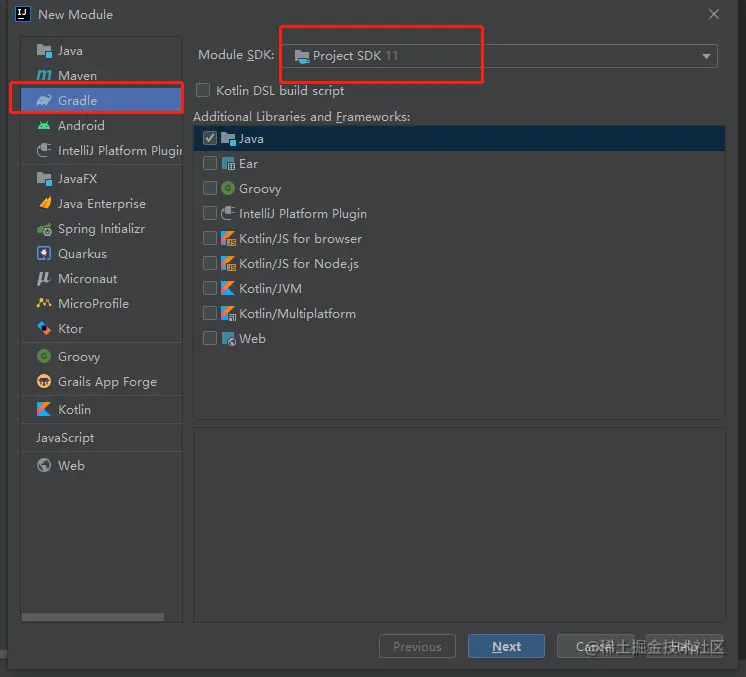The image size is (746, 677).
Task: Check Kotlin/JS for browser checkbox
Action: tap(210, 238)
